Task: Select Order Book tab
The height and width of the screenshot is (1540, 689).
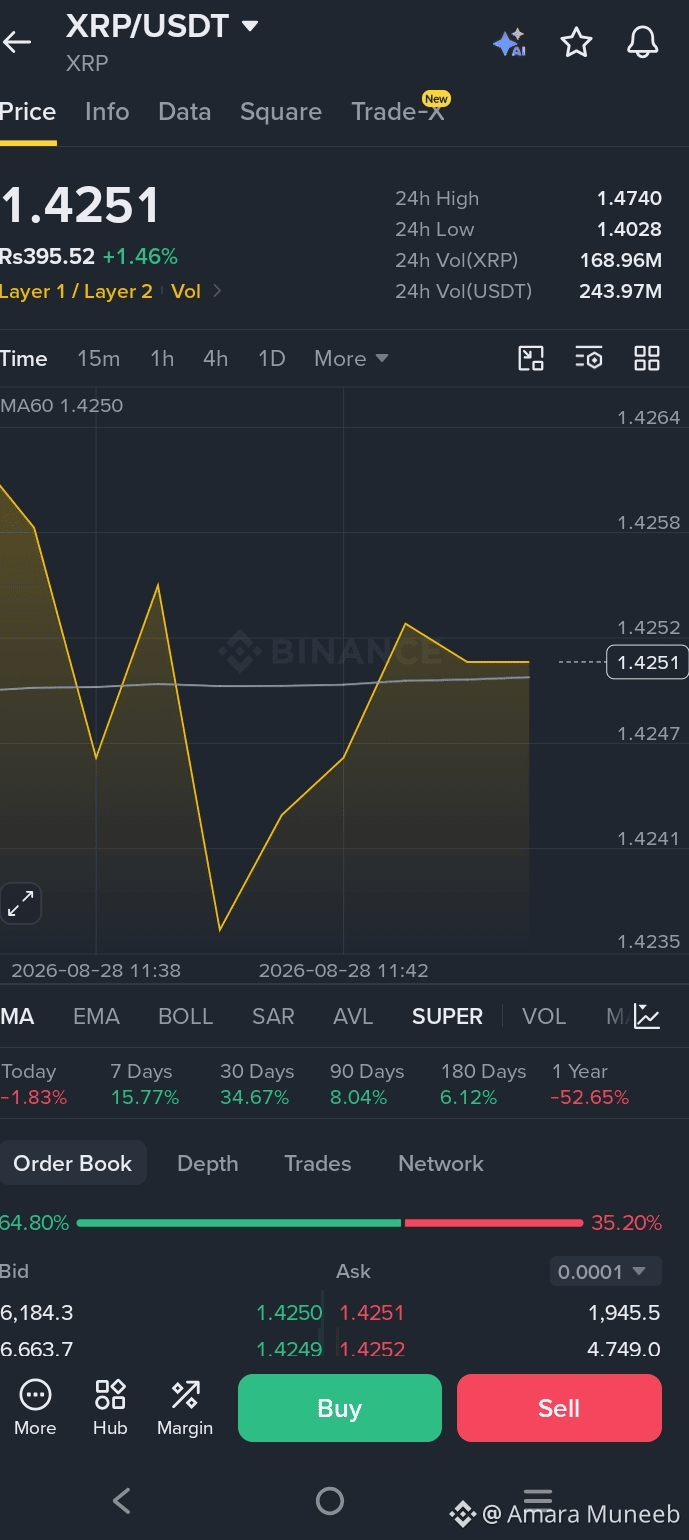Action: coord(73,1163)
